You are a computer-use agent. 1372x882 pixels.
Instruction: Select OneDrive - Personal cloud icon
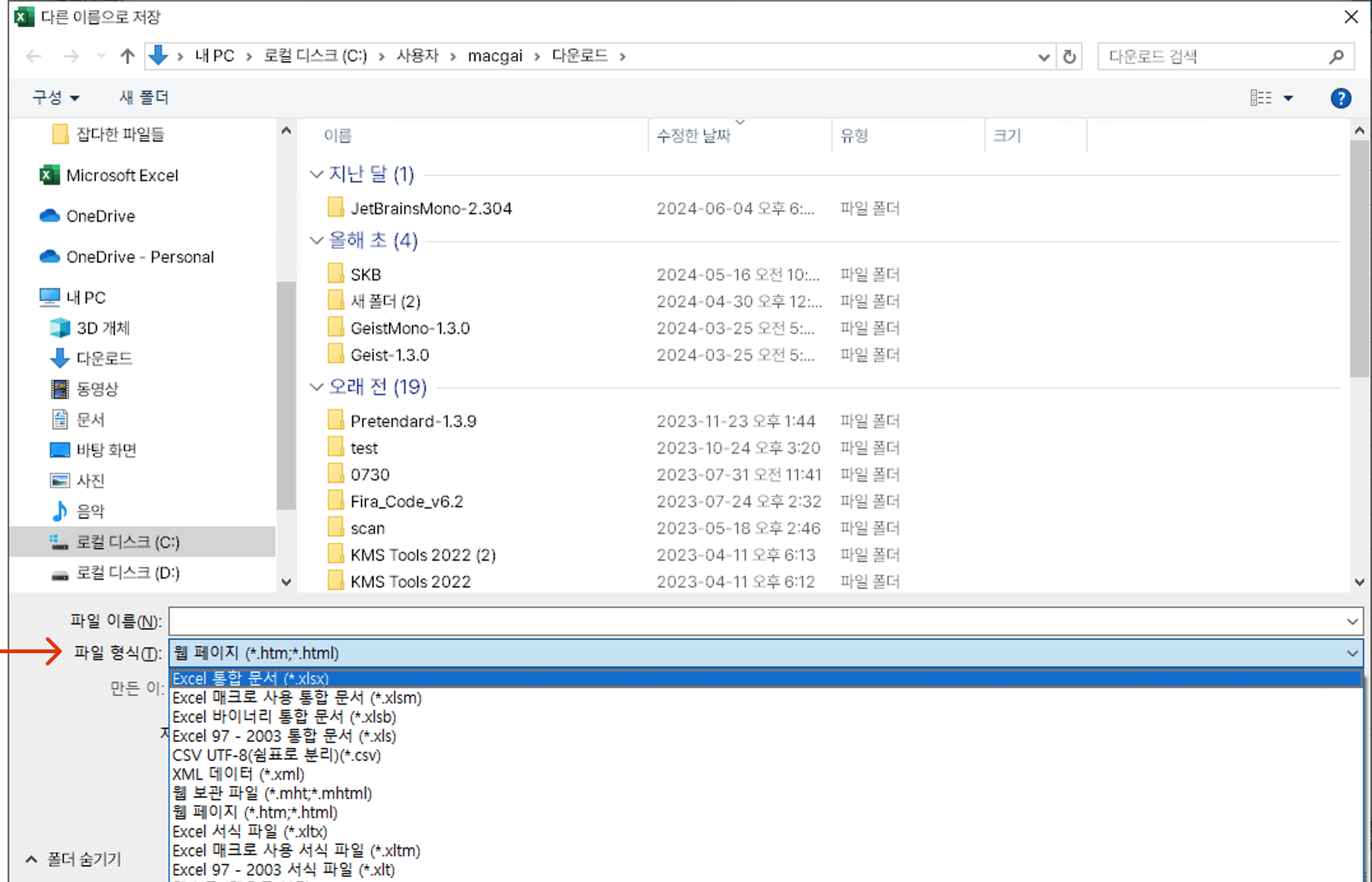coord(50,257)
